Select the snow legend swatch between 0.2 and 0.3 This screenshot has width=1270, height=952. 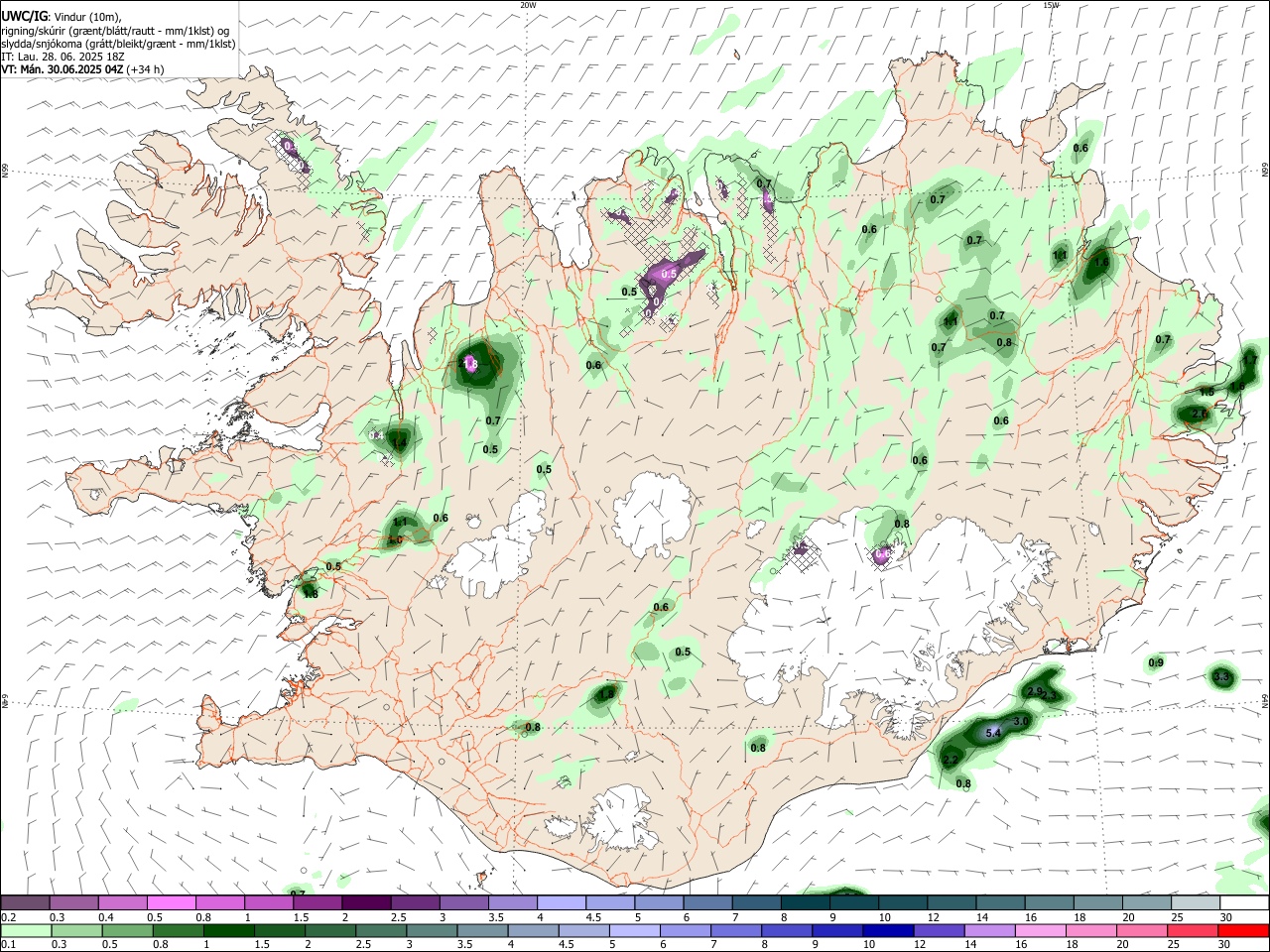25,903
